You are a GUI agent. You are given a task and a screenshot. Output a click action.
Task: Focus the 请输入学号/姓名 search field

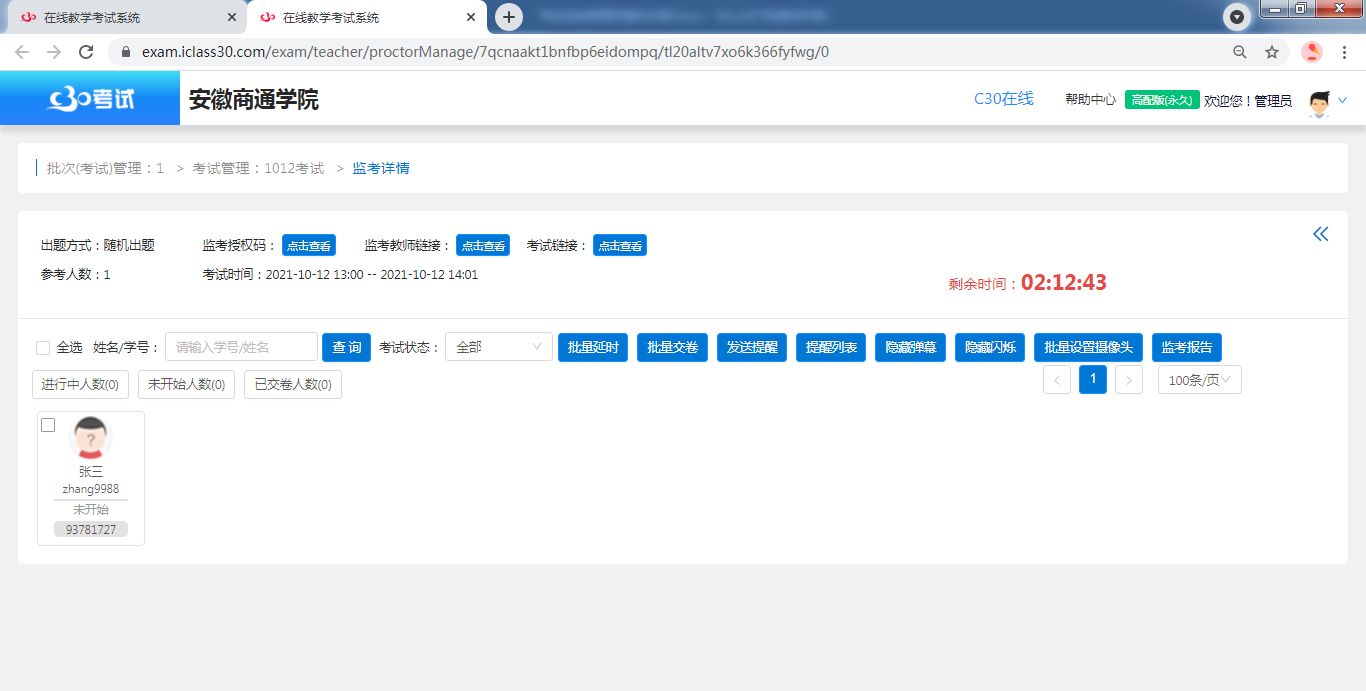[241, 347]
